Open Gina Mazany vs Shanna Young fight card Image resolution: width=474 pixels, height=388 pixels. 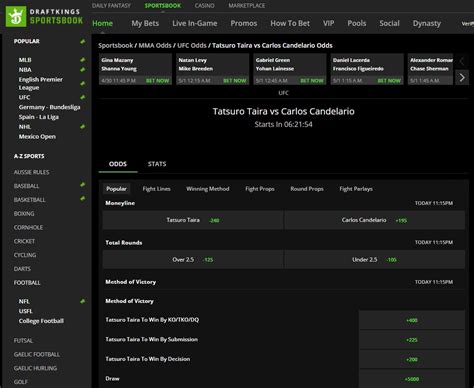click(135, 69)
